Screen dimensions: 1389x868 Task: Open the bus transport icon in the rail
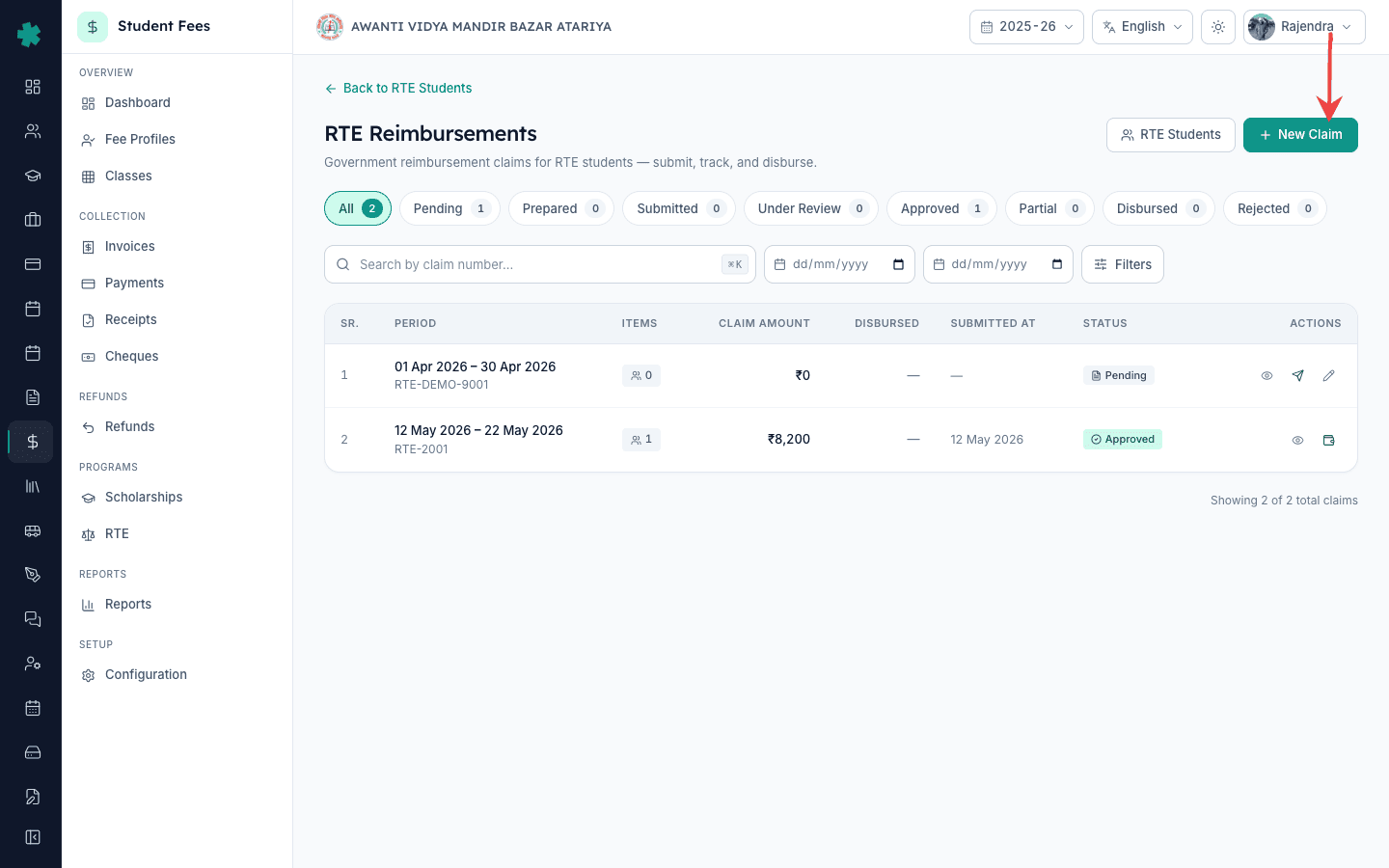coord(33,530)
